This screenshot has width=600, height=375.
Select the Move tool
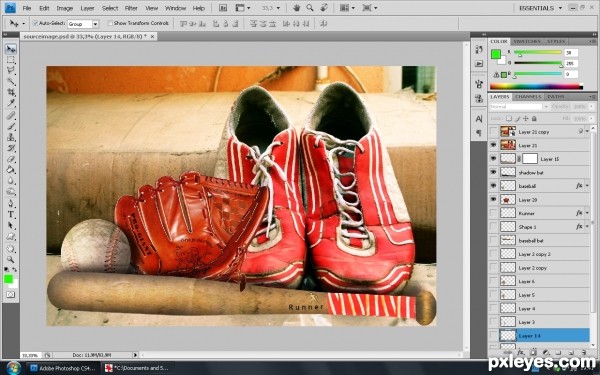coord(11,49)
